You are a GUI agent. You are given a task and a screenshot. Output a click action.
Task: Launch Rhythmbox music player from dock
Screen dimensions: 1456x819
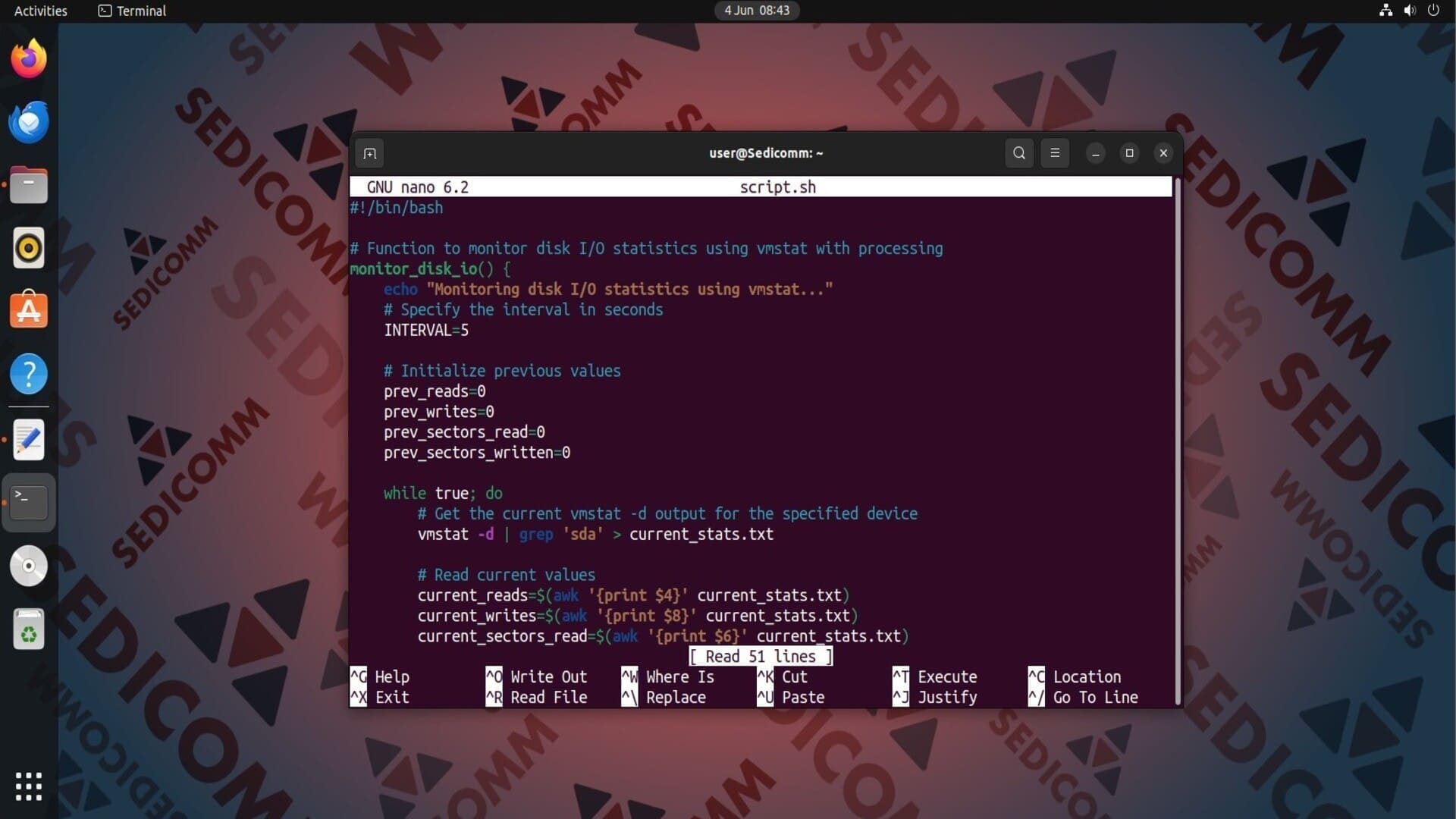coord(29,248)
